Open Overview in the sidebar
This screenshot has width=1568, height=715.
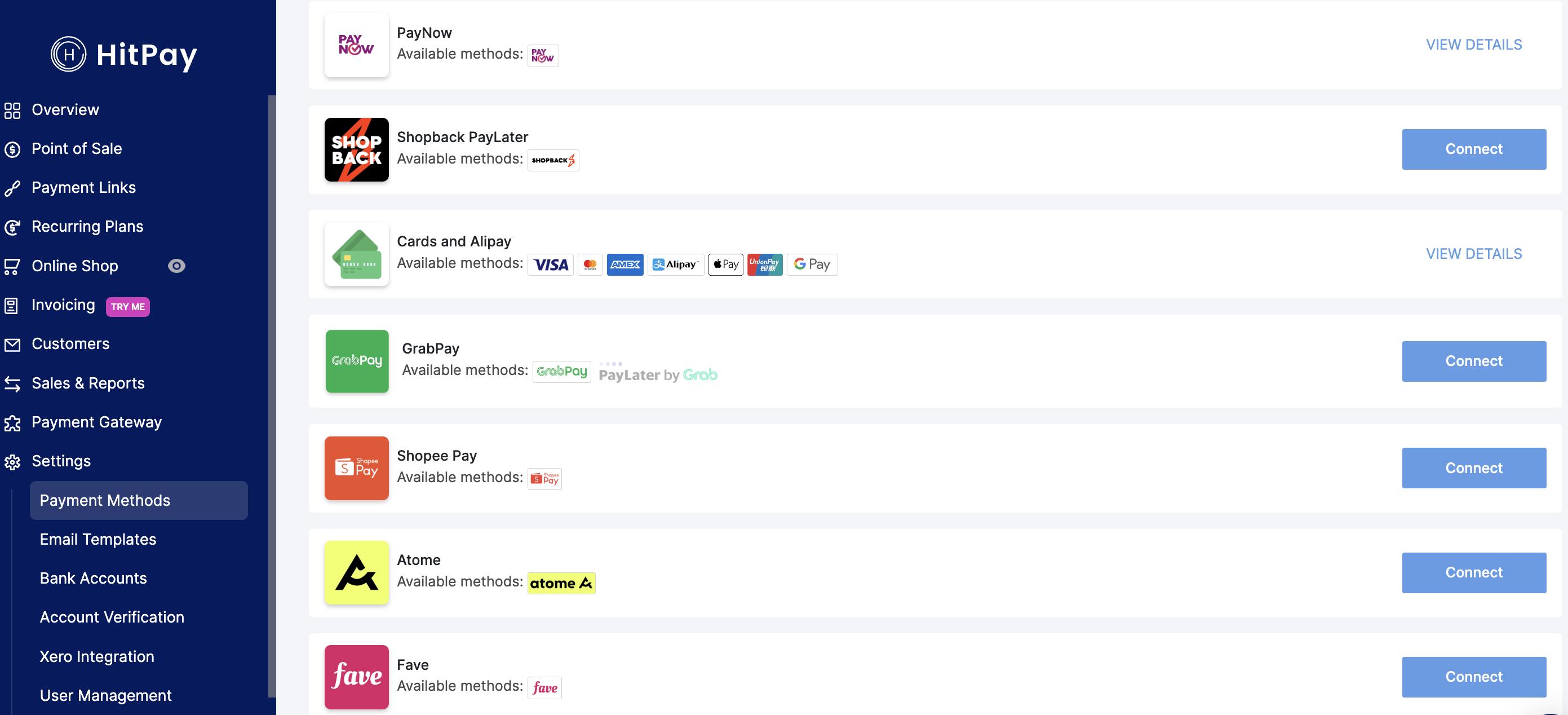click(x=65, y=109)
